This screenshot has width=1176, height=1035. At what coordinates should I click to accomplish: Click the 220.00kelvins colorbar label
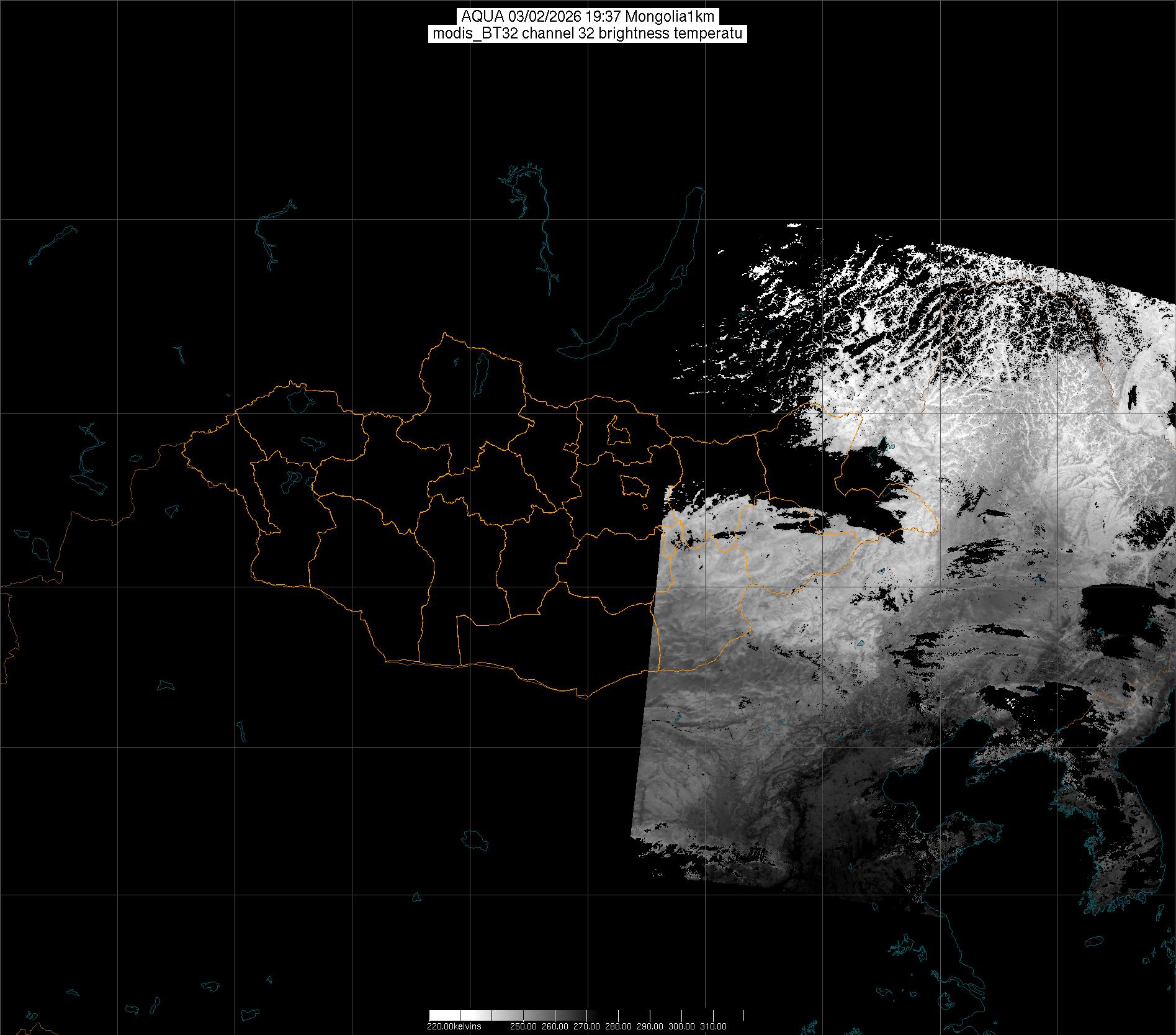click(454, 1026)
